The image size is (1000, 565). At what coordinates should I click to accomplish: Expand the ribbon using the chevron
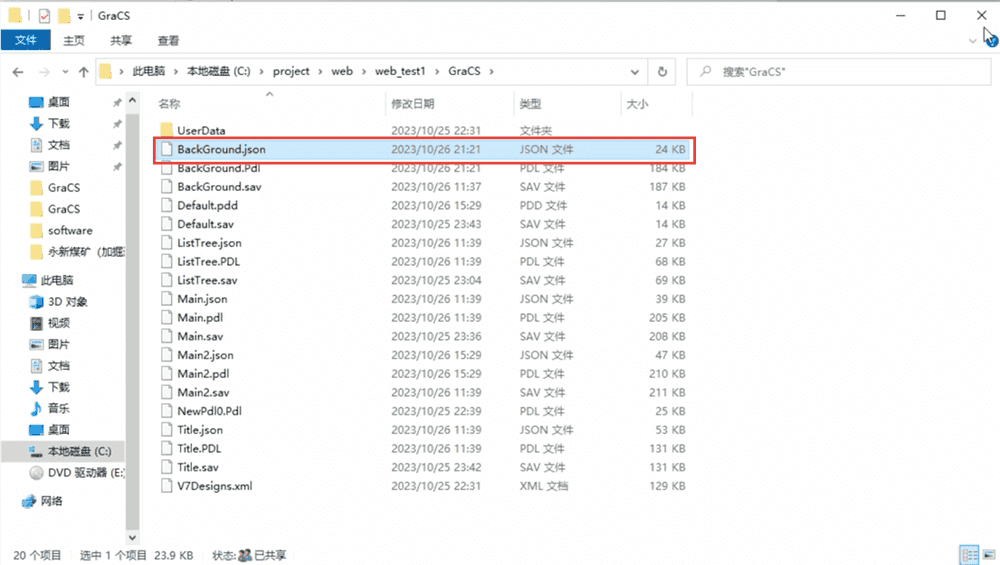[x=973, y=41]
